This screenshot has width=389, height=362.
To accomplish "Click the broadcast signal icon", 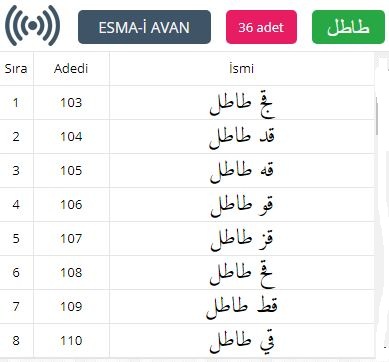I will [32, 26].
